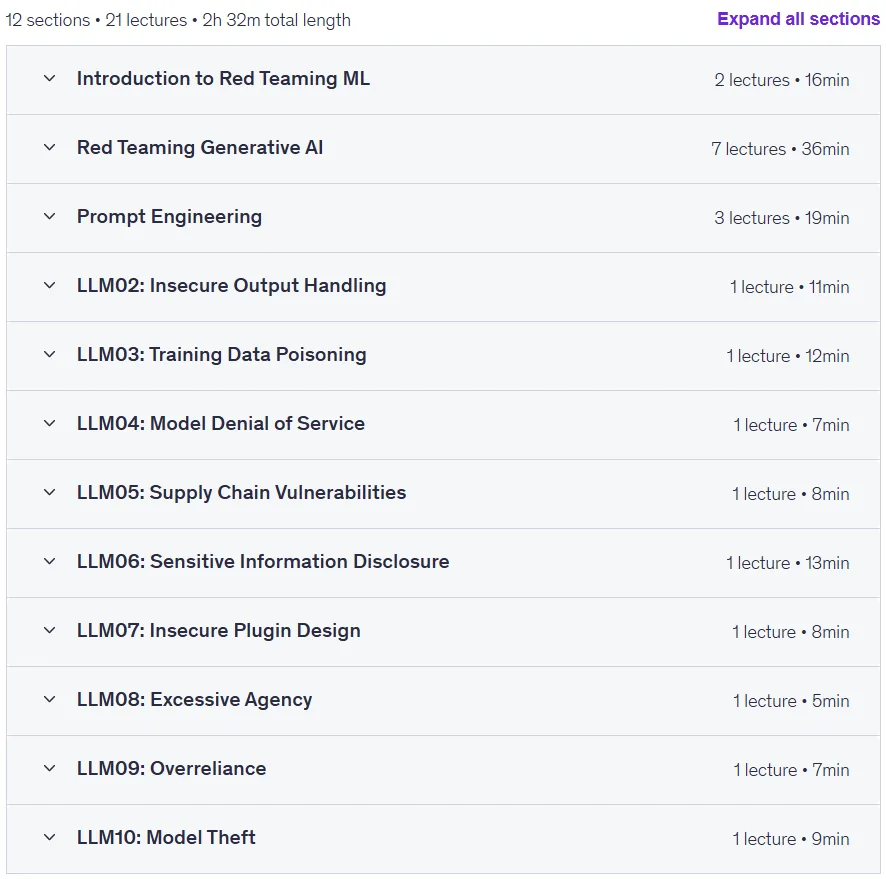Expand arrow for LLM03: Training Data Poisoning
This screenshot has width=886, height=879.
(x=50, y=354)
